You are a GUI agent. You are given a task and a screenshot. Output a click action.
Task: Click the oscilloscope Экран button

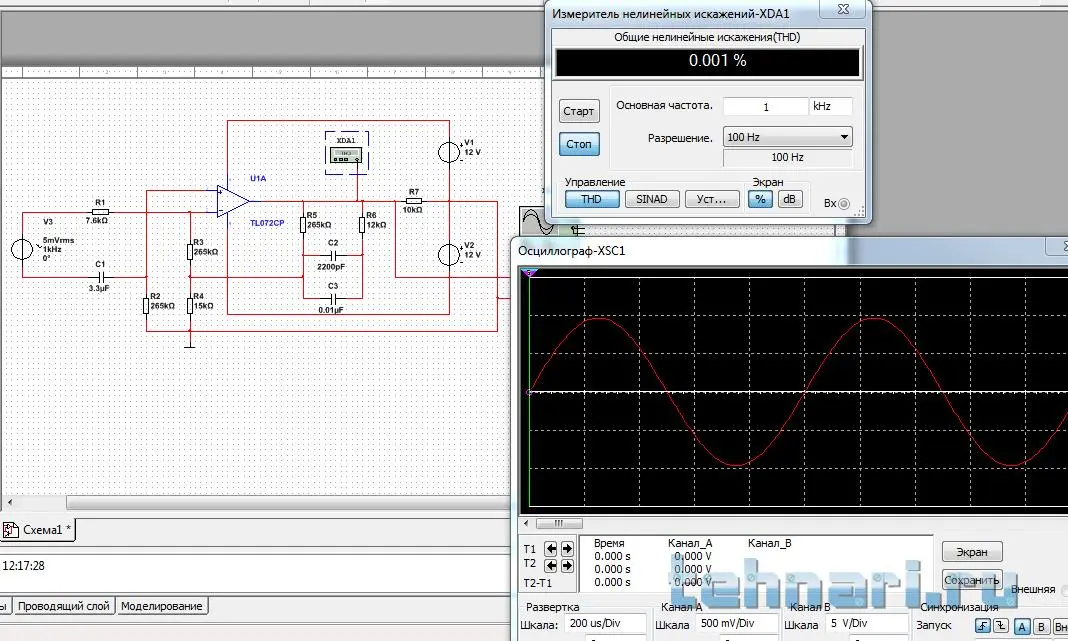coord(971,552)
